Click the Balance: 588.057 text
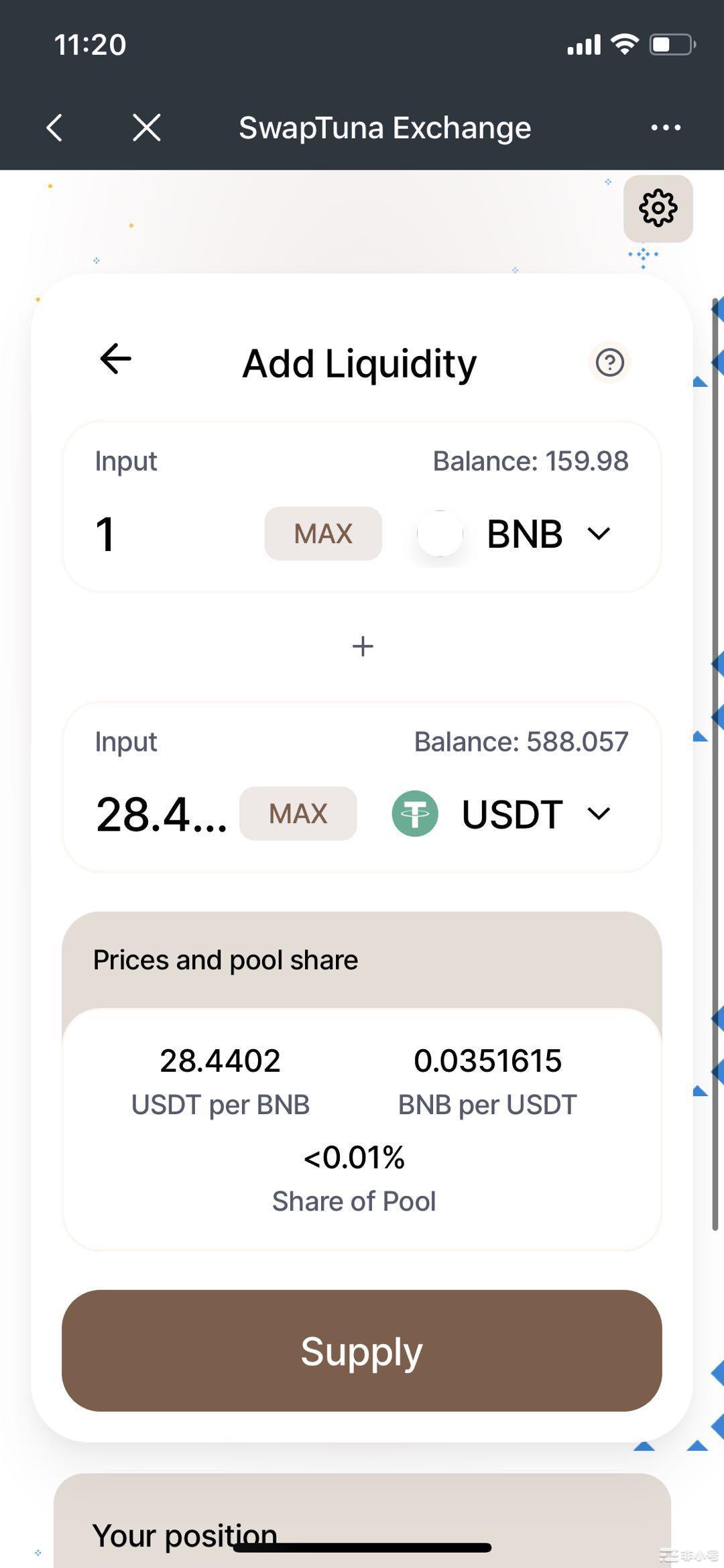This screenshot has height=1568, width=724. (x=521, y=741)
